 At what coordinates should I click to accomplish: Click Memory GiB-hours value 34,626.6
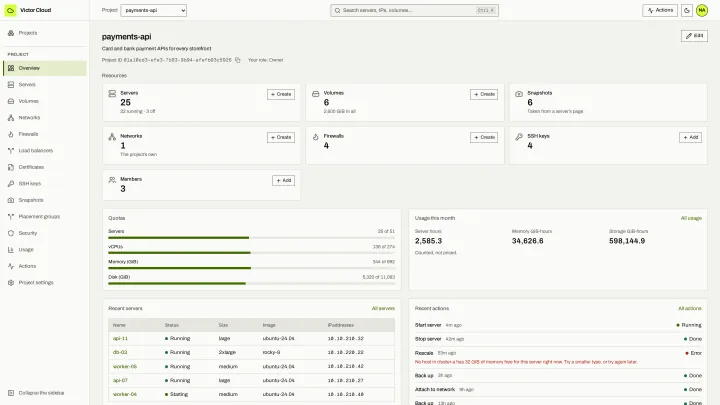coord(528,241)
